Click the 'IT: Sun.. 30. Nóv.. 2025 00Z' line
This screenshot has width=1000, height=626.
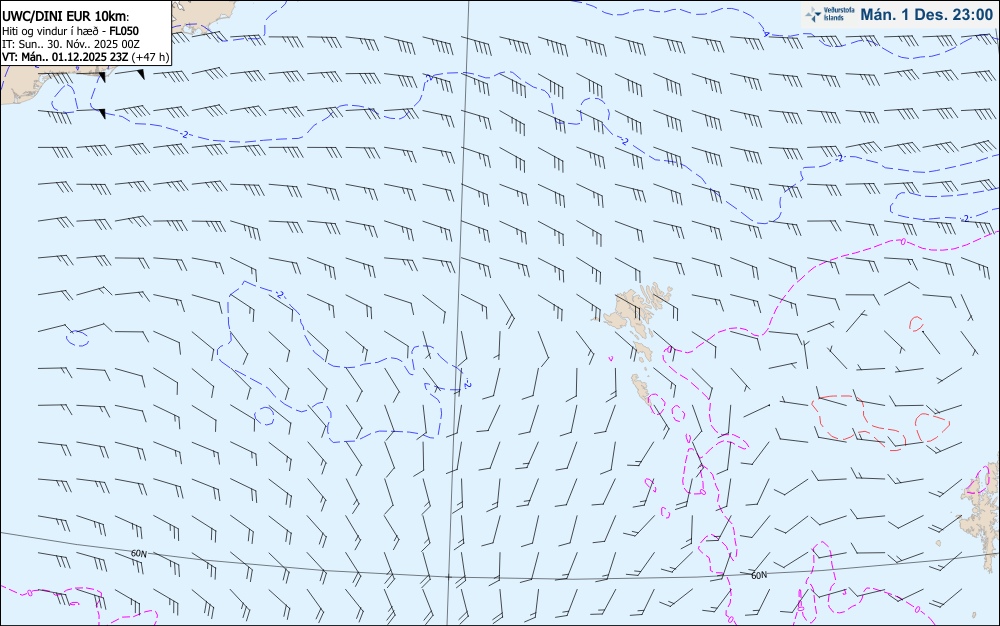(71, 44)
